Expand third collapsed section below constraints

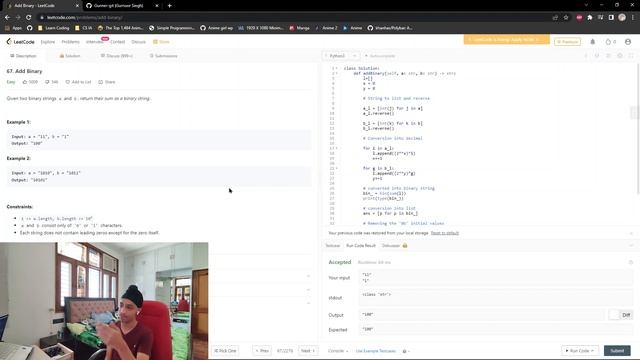coord(308,303)
